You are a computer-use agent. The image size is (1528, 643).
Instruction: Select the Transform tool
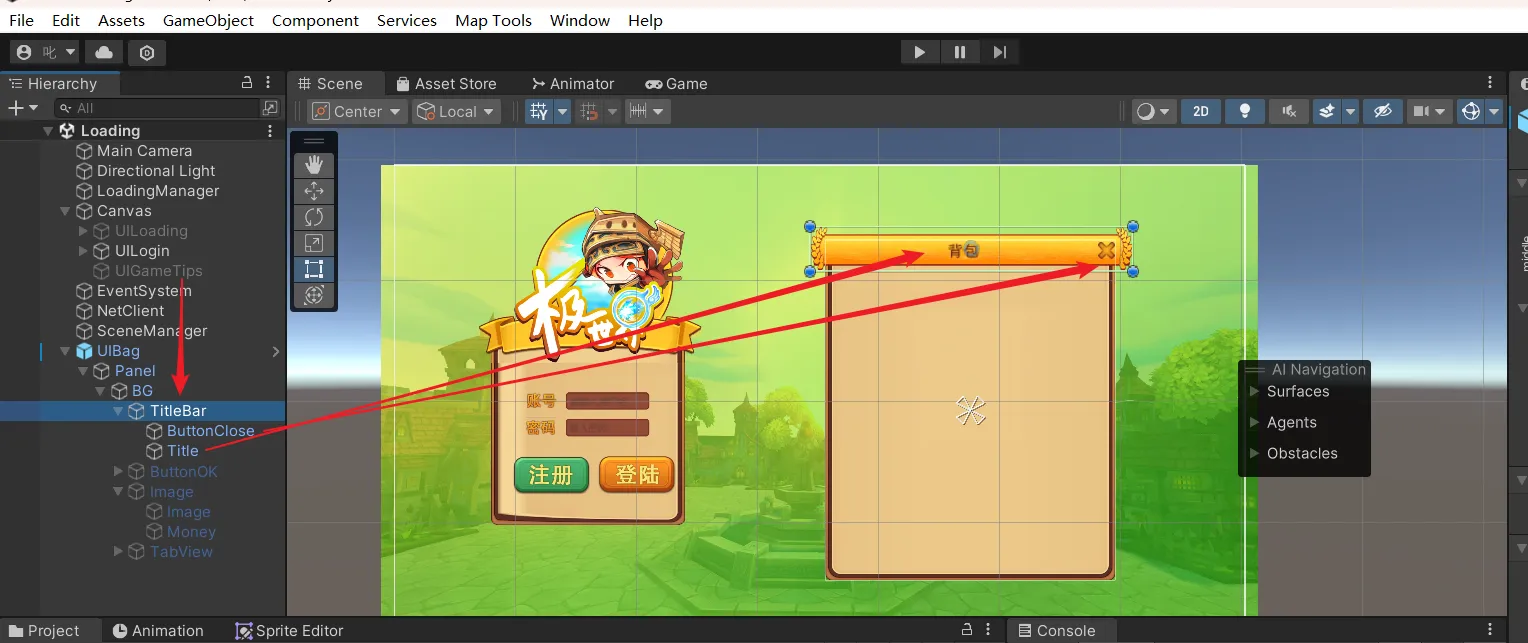click(x=314, y=295)
